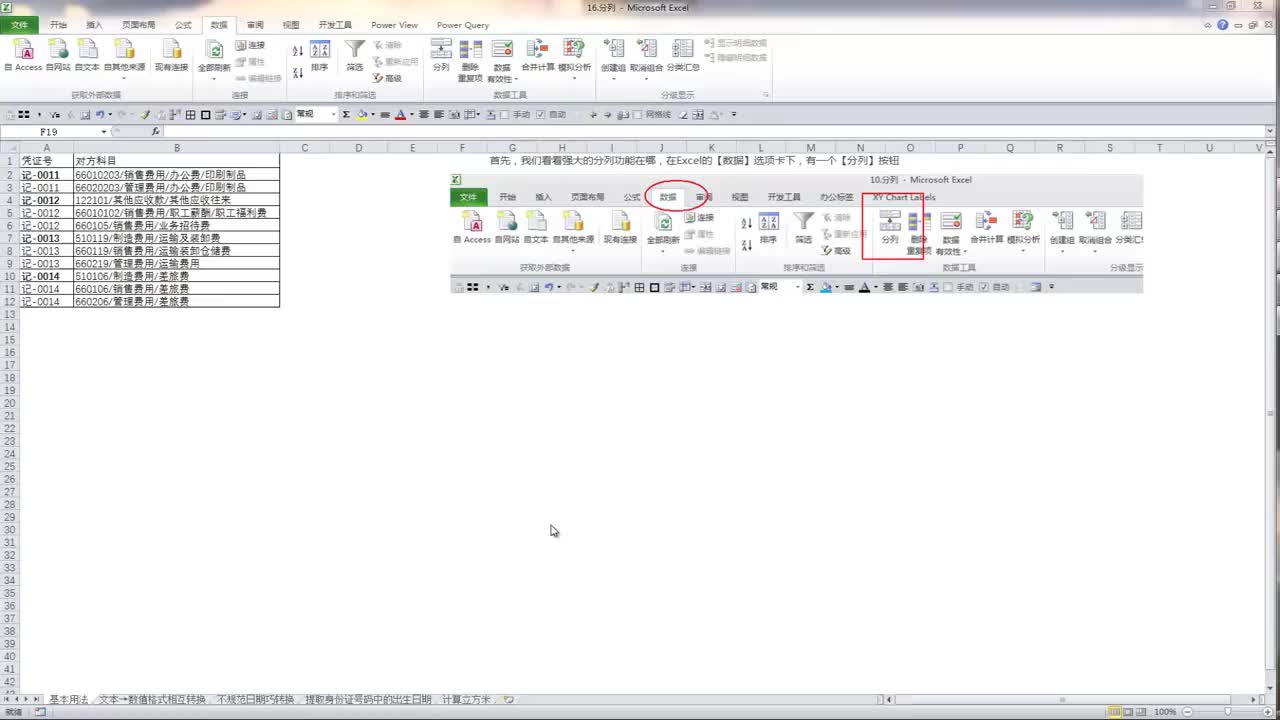
Task: Switch to the 插入 Insert tab
Action: click(x=94, y=25)
